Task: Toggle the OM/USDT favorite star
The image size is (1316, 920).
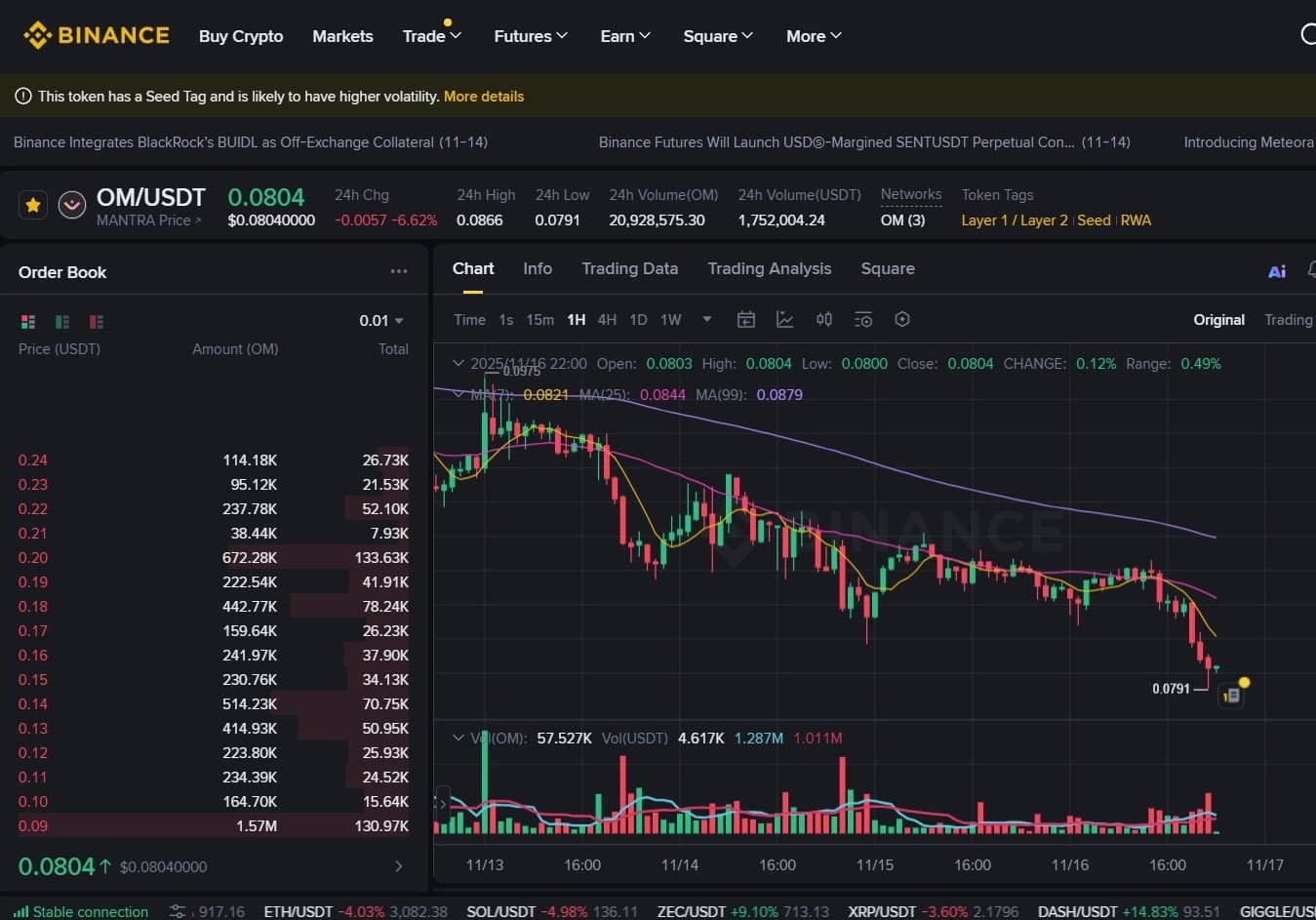Action: (33, 205)
